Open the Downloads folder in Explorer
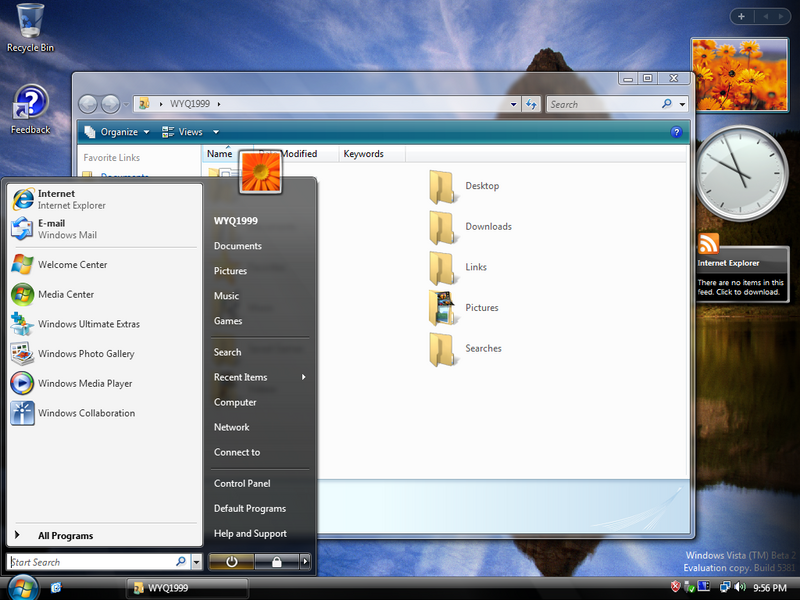Image resolution: width=800 pixels, height=600 pixels. 487,227
